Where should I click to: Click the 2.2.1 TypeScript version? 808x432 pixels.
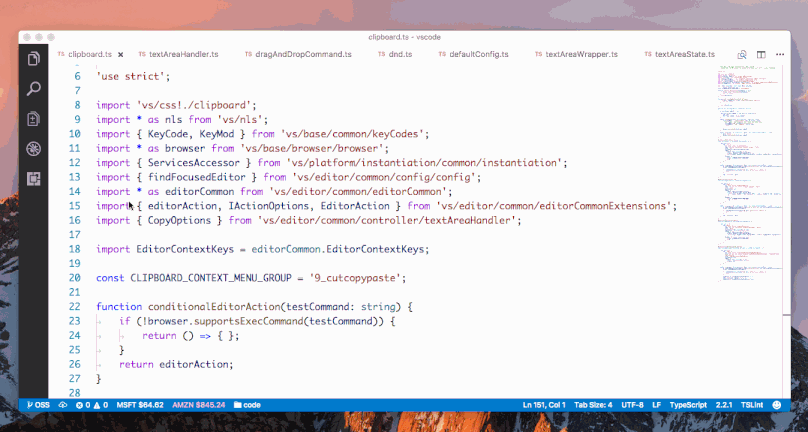[x=724, y=405]
